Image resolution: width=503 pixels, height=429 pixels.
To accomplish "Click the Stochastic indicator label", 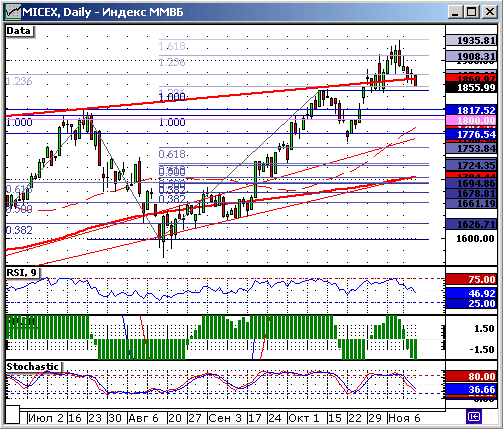I will (33, 367).
